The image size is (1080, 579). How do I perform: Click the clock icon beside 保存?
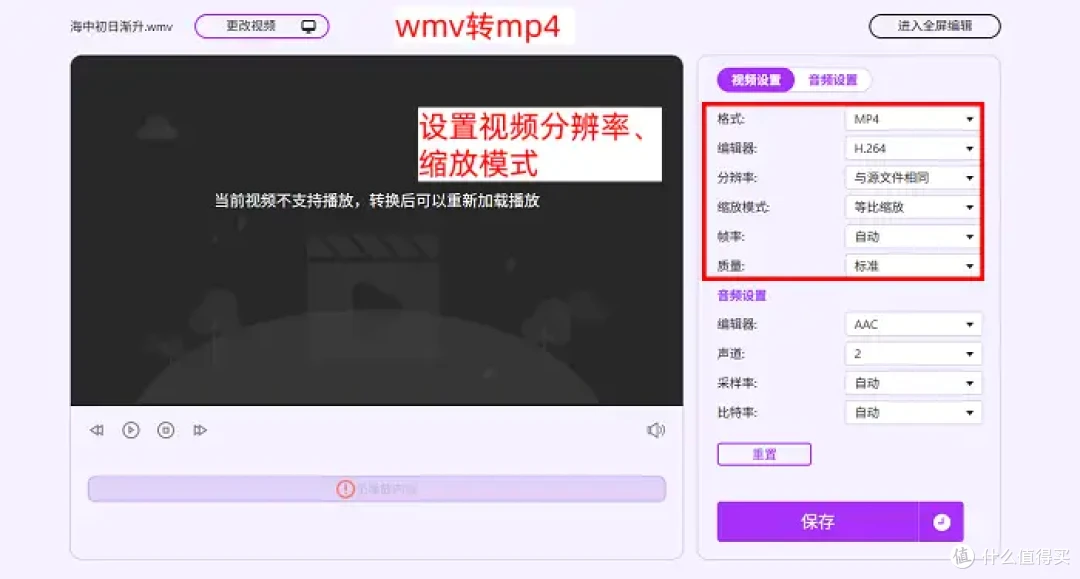click(942, 522)
